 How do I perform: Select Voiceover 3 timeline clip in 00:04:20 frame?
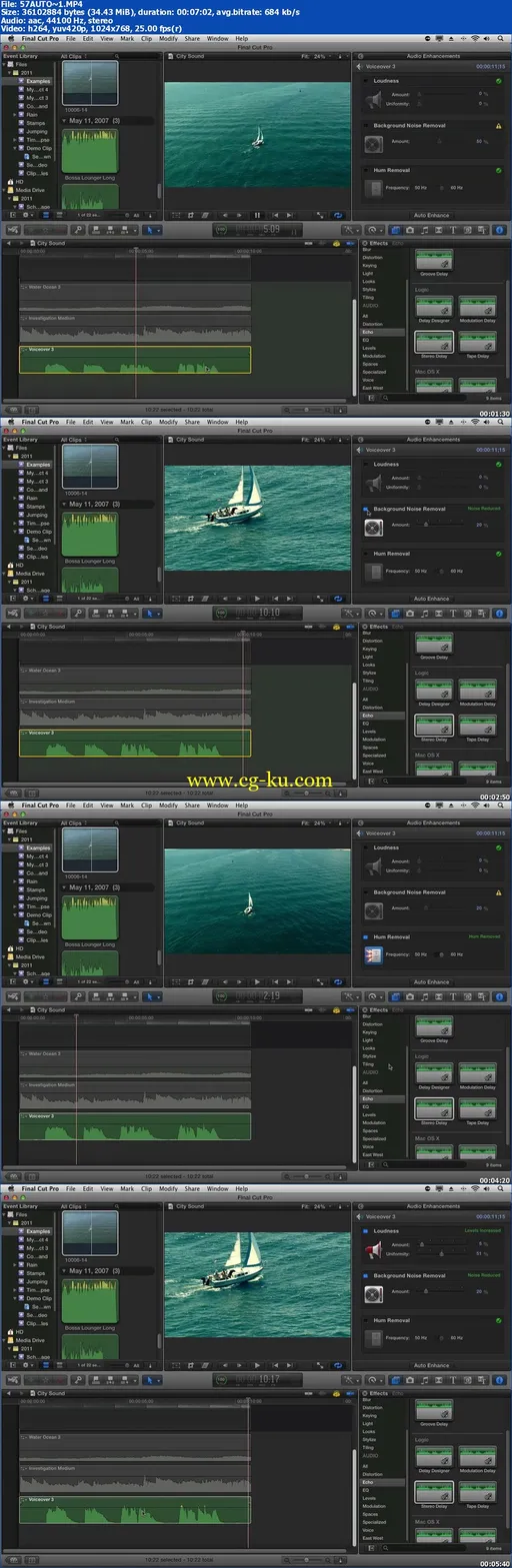pyautogui.click(x=135, y=1126)
